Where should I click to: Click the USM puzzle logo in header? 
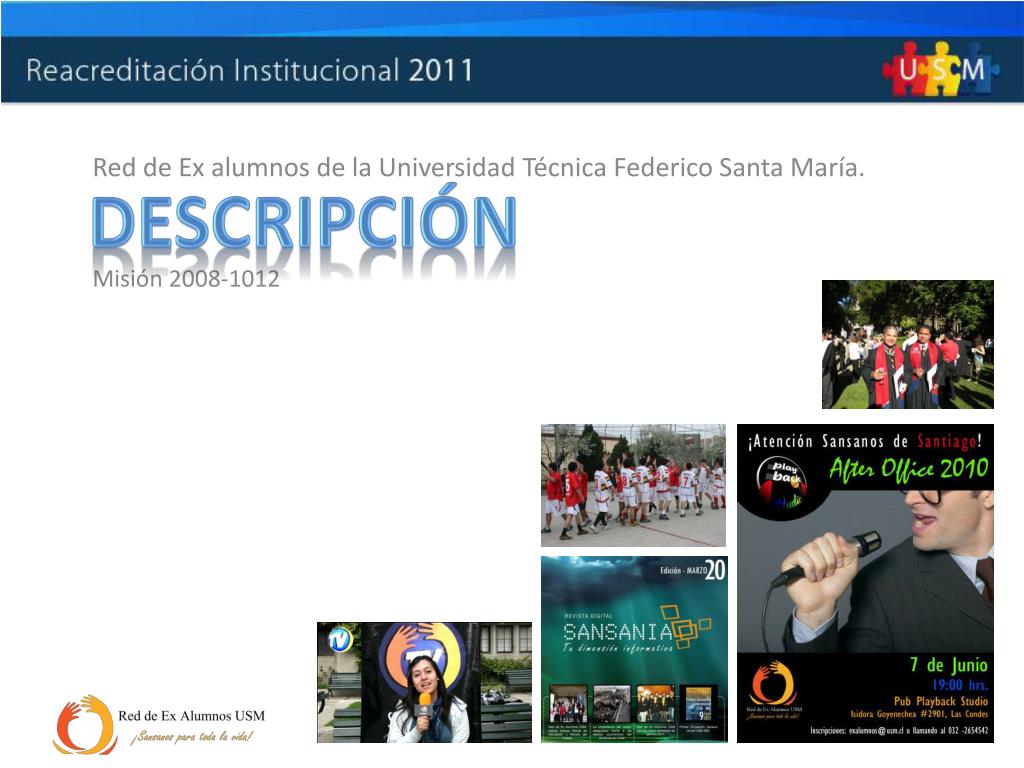(940, 69)
